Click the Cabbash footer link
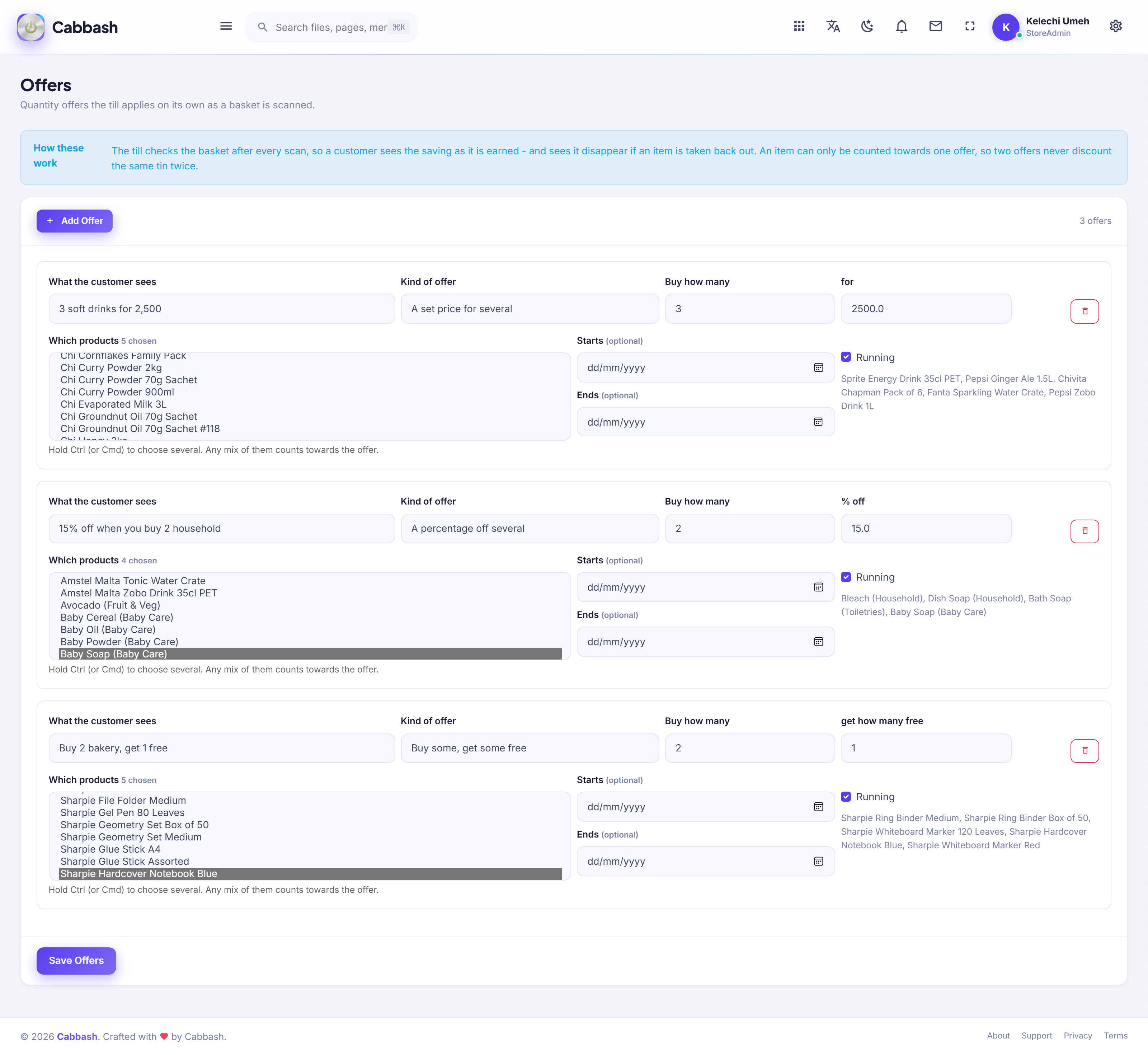The height and width of the screenshot is (1055, 1148). tap(77, 1037)
